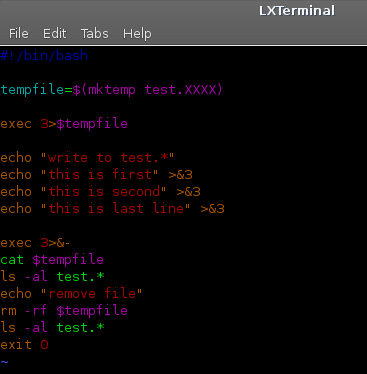Screen dimensions: 367x374
Task: Click the exit 0 line
Action: 24,345
